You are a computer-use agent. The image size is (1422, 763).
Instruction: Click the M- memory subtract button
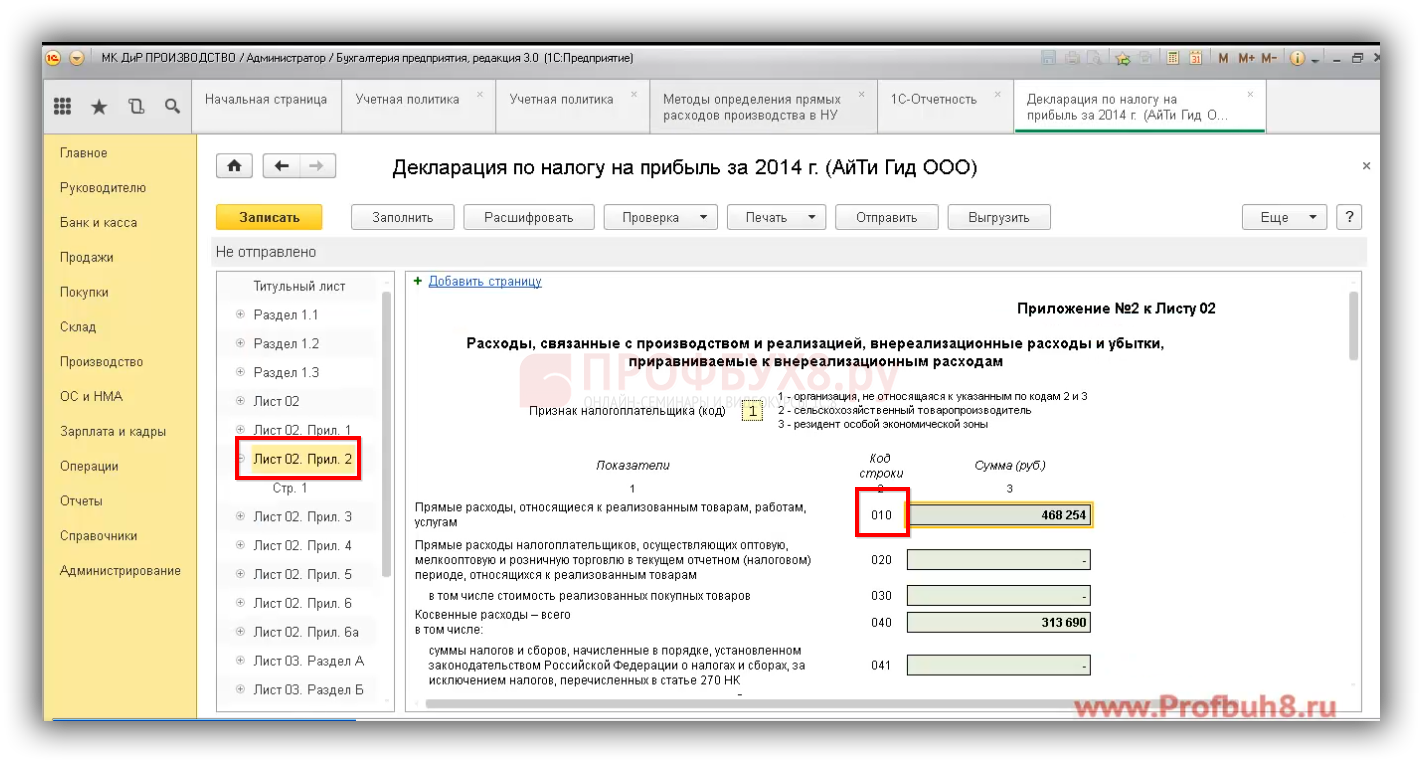(x=1269, y=58)
